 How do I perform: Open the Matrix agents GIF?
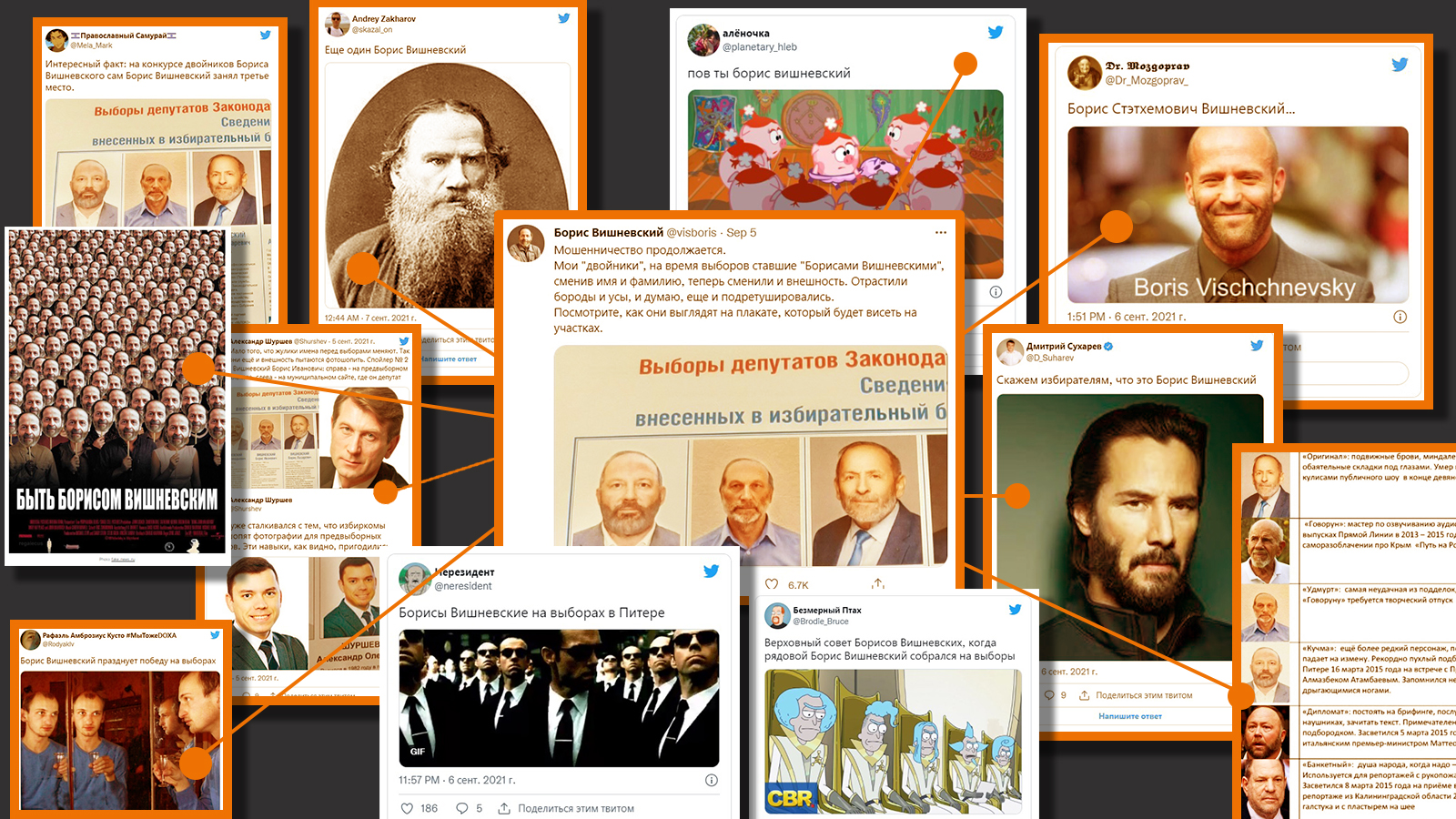(x=559, y=698)
